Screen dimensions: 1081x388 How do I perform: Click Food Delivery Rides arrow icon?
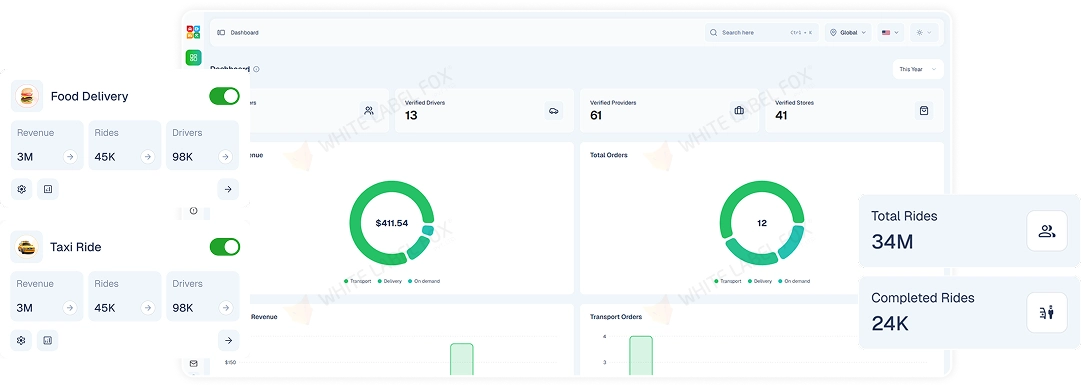point(148,157)
